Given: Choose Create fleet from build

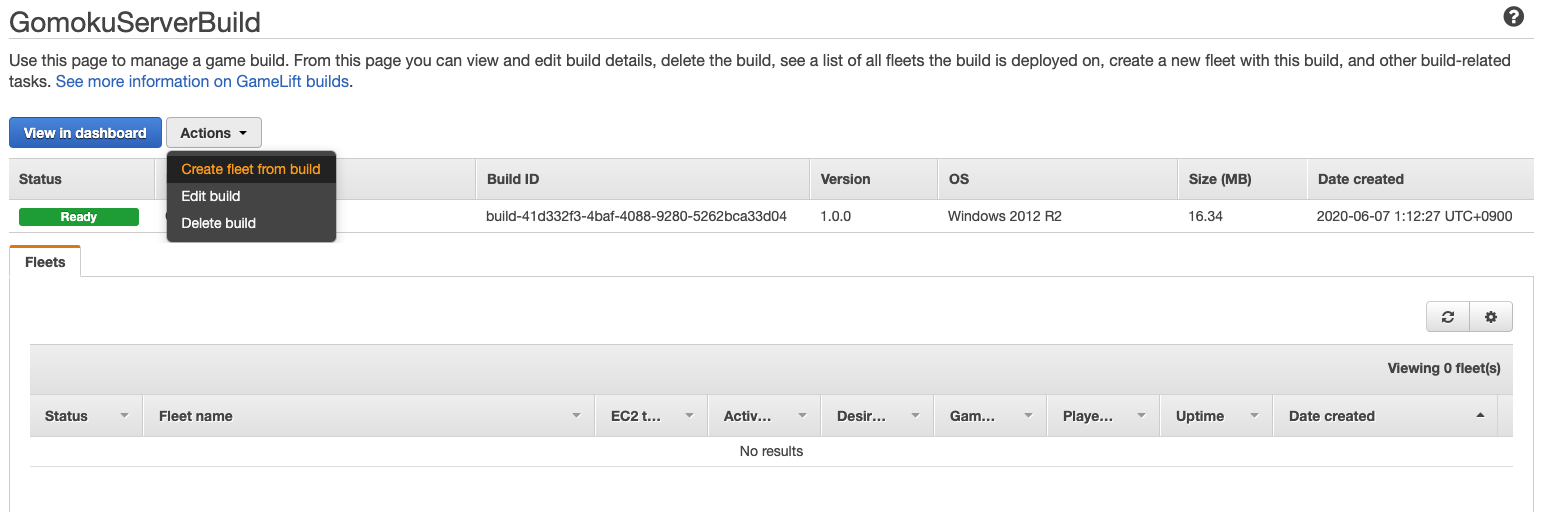Looking at the screenshot, I should (251, 169).
